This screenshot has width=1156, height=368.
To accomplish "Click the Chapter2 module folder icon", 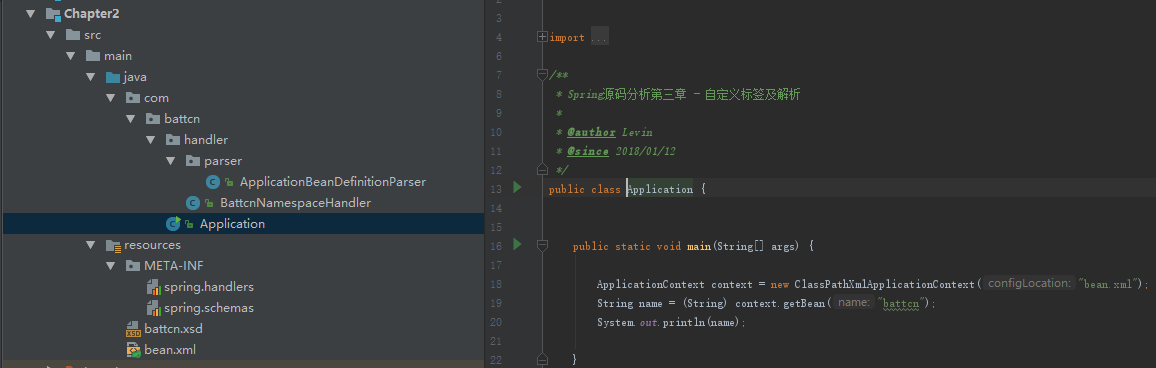I will (x=52, y=14).
